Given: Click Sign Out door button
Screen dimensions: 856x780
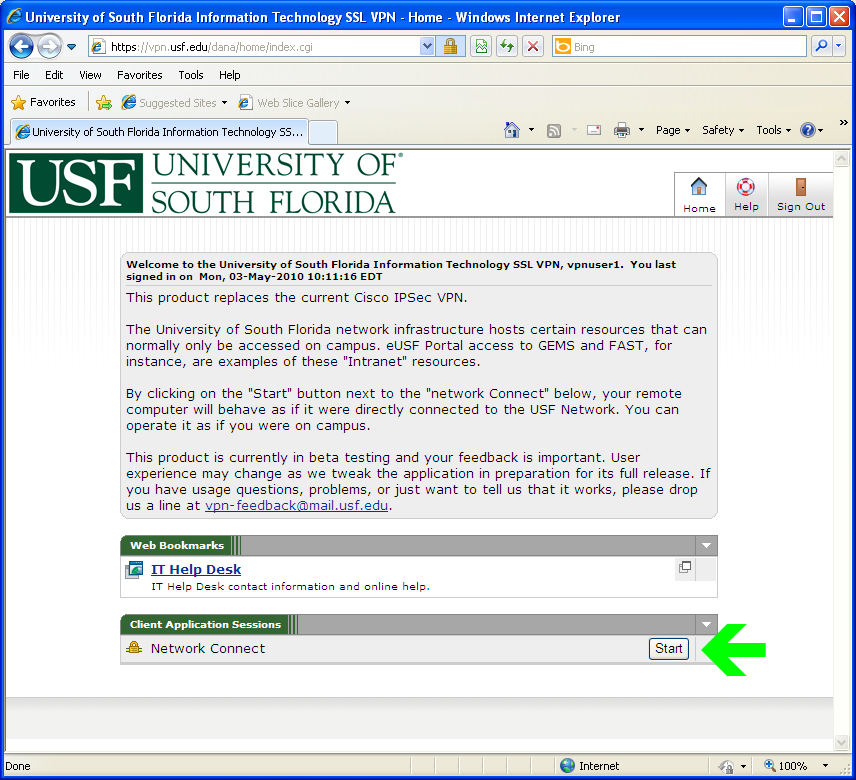Looking at the screenshot, I should click(801, 195).
